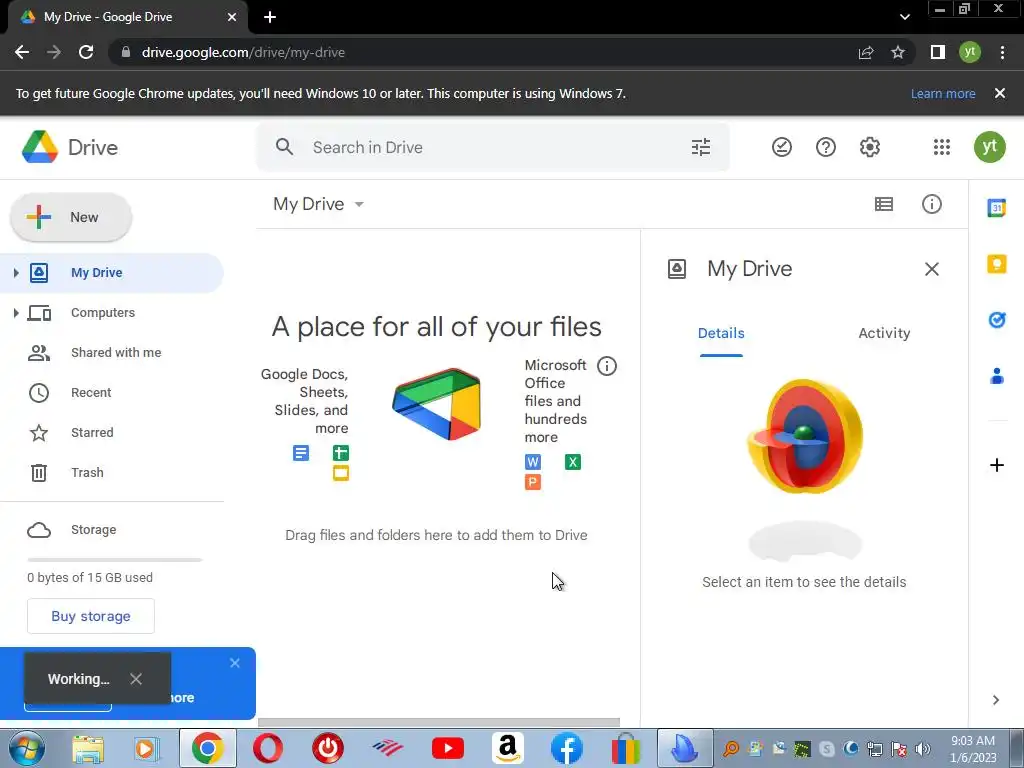Open the search options filter icon
The image size is (1024, 768).
click(701, 147)
